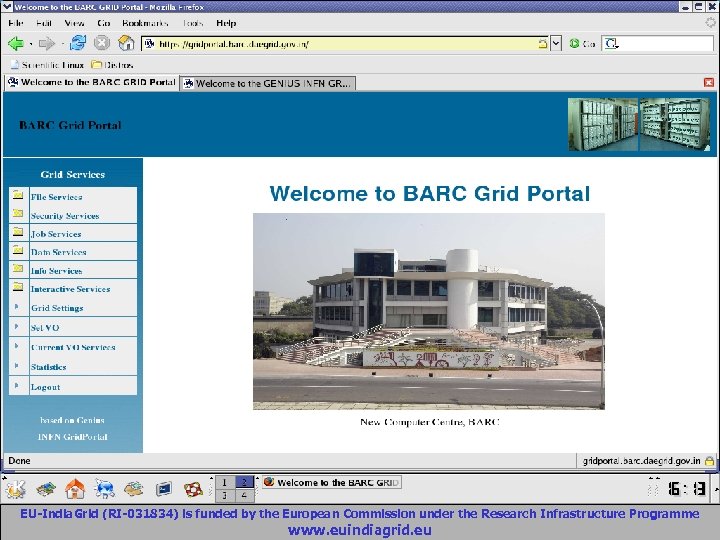Image resolution: width=720 pixels, height=540 pixels.
Task: Open the KDE K menu launcher
Action: (15, 489)
